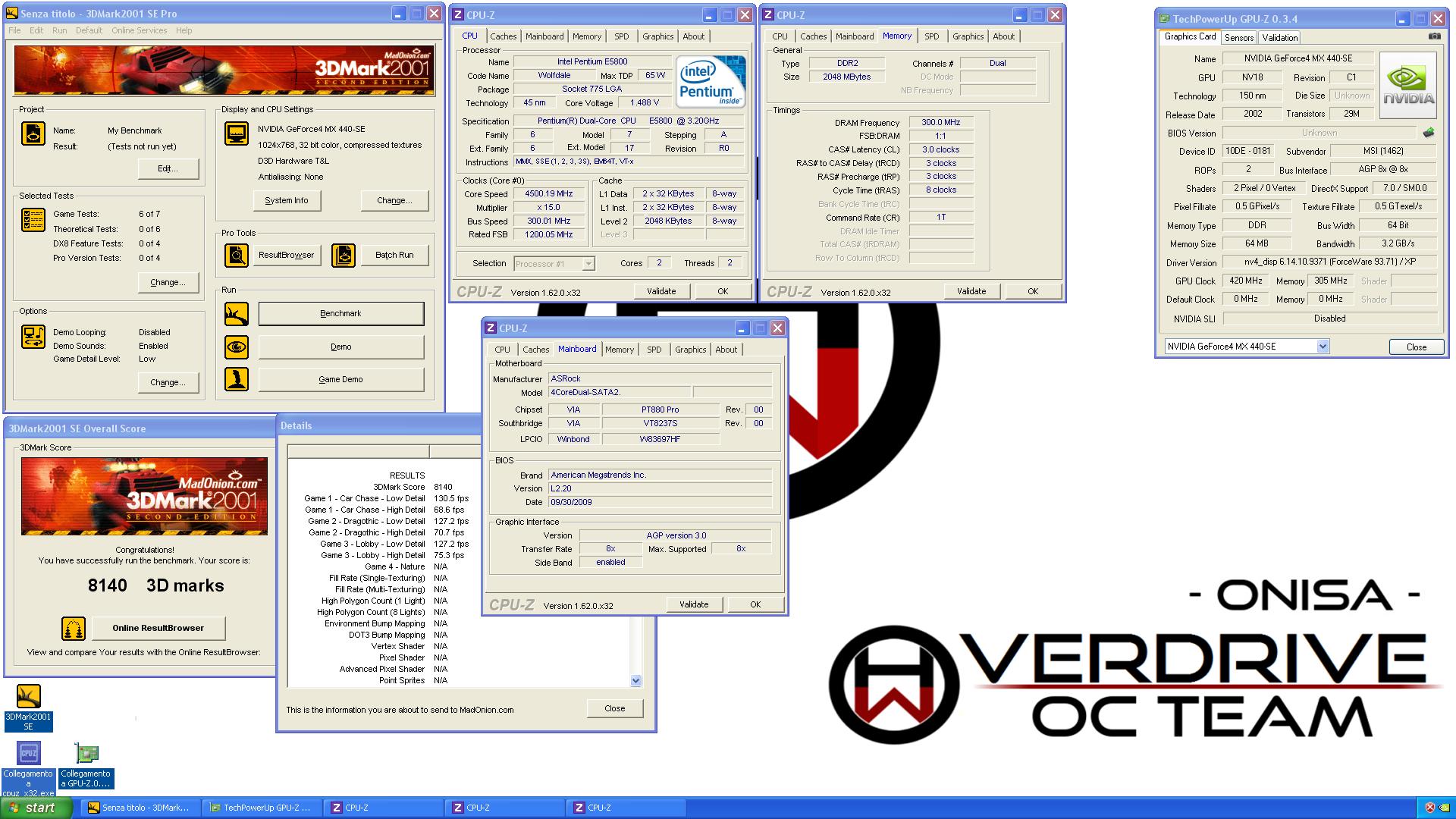Click the Demo button in Run section

pyautogui.click(x=341, y=347)
